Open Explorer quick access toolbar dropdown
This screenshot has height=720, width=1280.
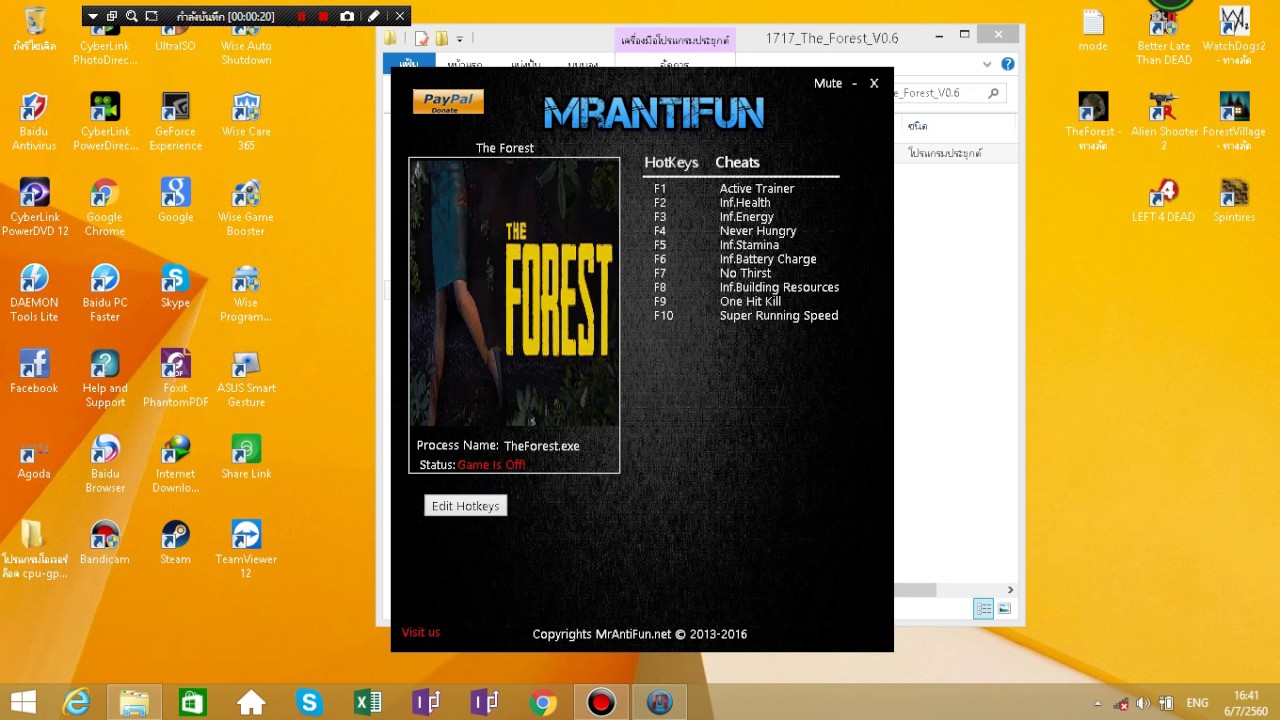pyautogui.click(x=460, y=39)
